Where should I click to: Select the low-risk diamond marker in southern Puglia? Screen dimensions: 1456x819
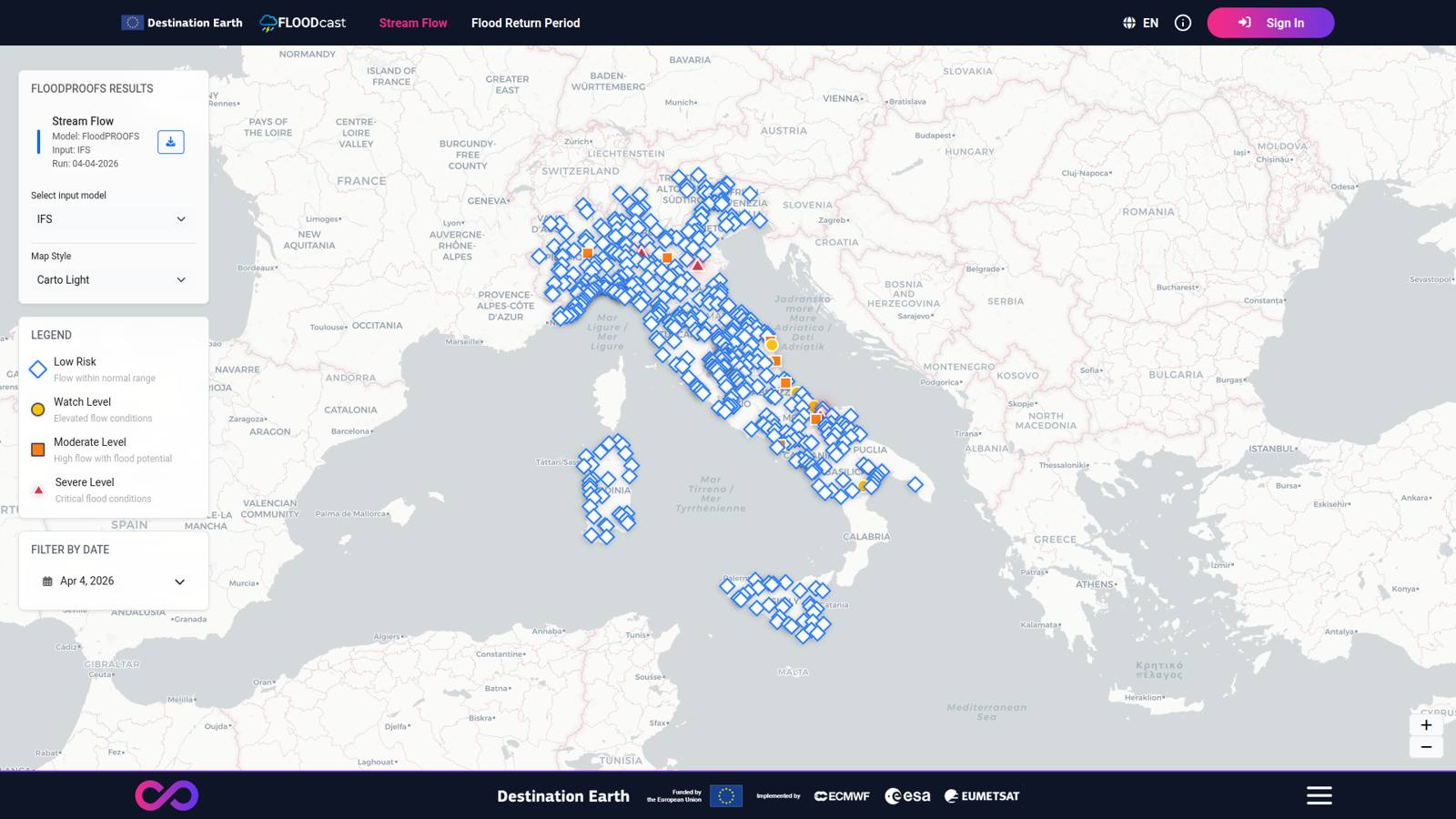pos(915,484)
